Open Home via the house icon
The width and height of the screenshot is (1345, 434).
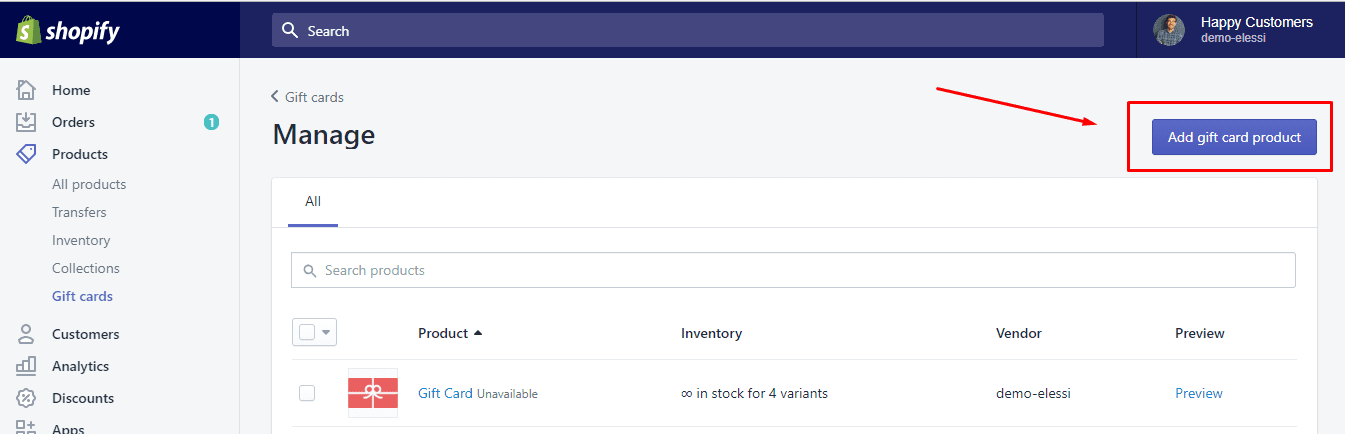click(x=27, y=90)
